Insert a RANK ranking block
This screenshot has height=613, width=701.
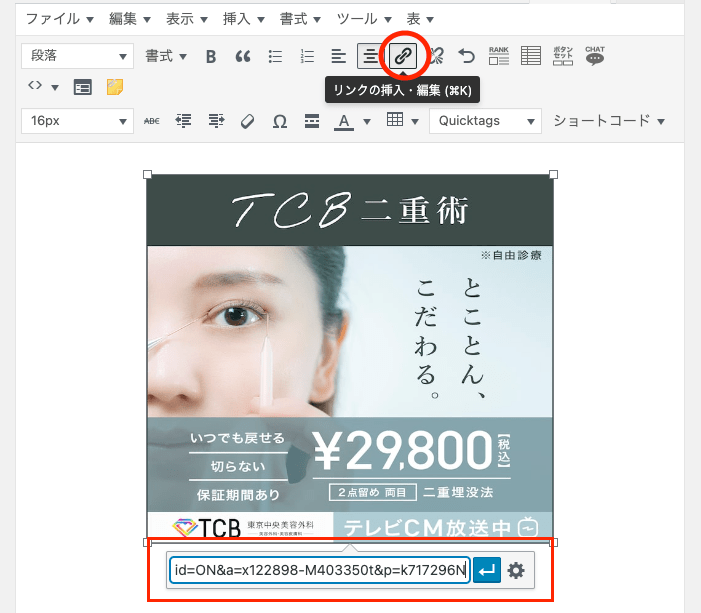498,56
